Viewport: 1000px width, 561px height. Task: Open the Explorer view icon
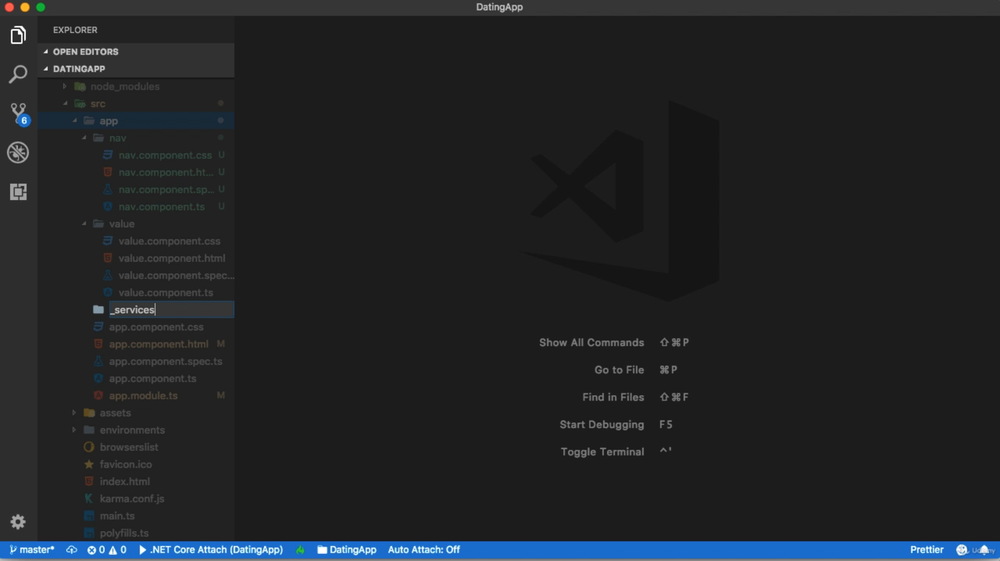18,35
